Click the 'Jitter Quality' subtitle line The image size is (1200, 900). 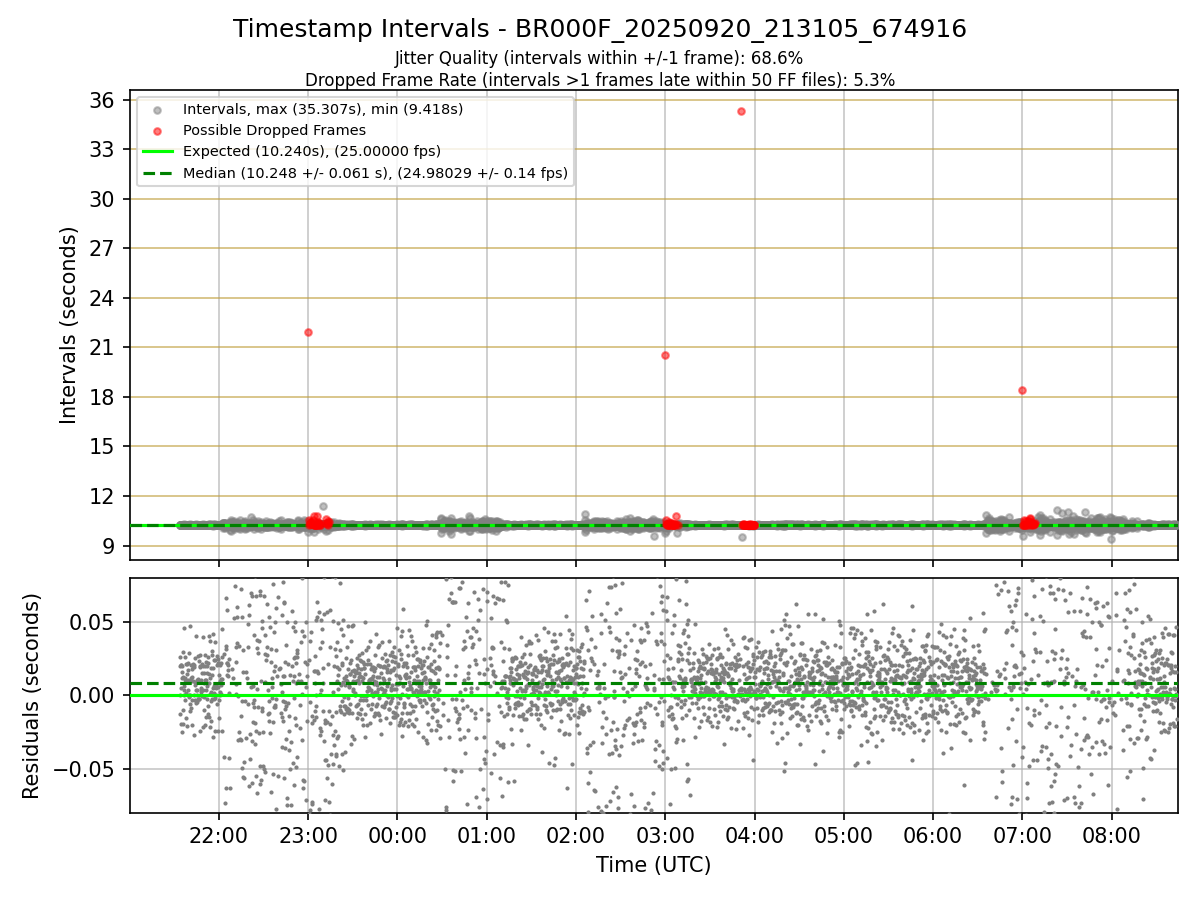click(599, 58)
